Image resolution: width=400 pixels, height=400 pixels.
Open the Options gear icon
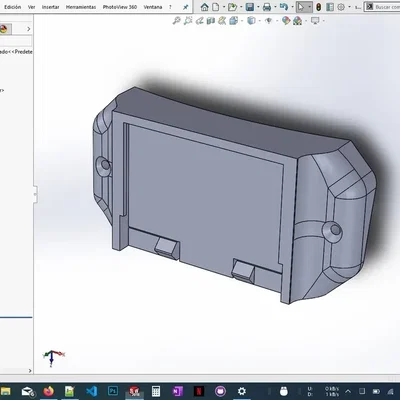click(341, 7)
